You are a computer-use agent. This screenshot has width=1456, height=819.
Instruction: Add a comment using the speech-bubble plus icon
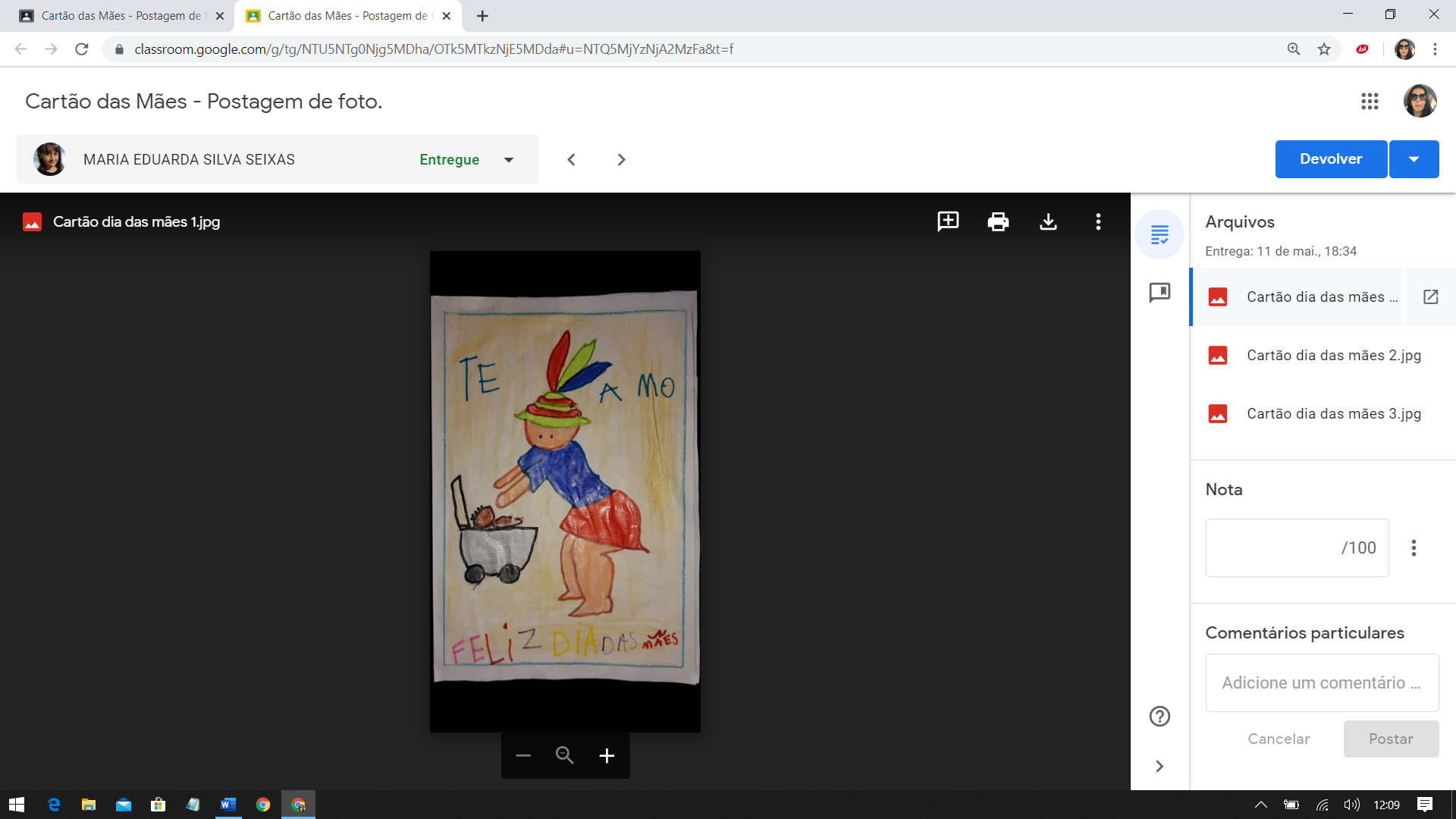[948, 221]
